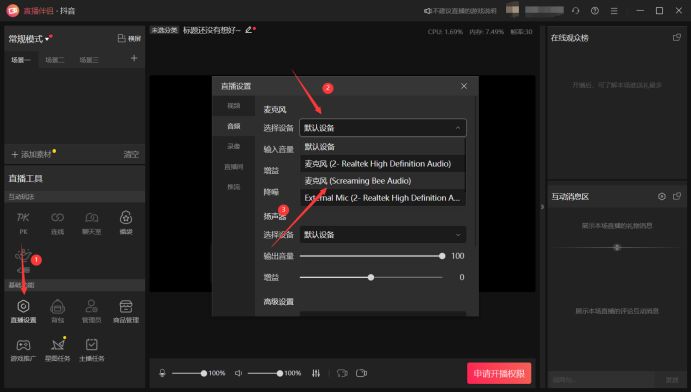This screenshot has width=691, height=392.
Task: Click the speaker 增益 slider handle
Action: pyautogui.click(x=371, y=277)
